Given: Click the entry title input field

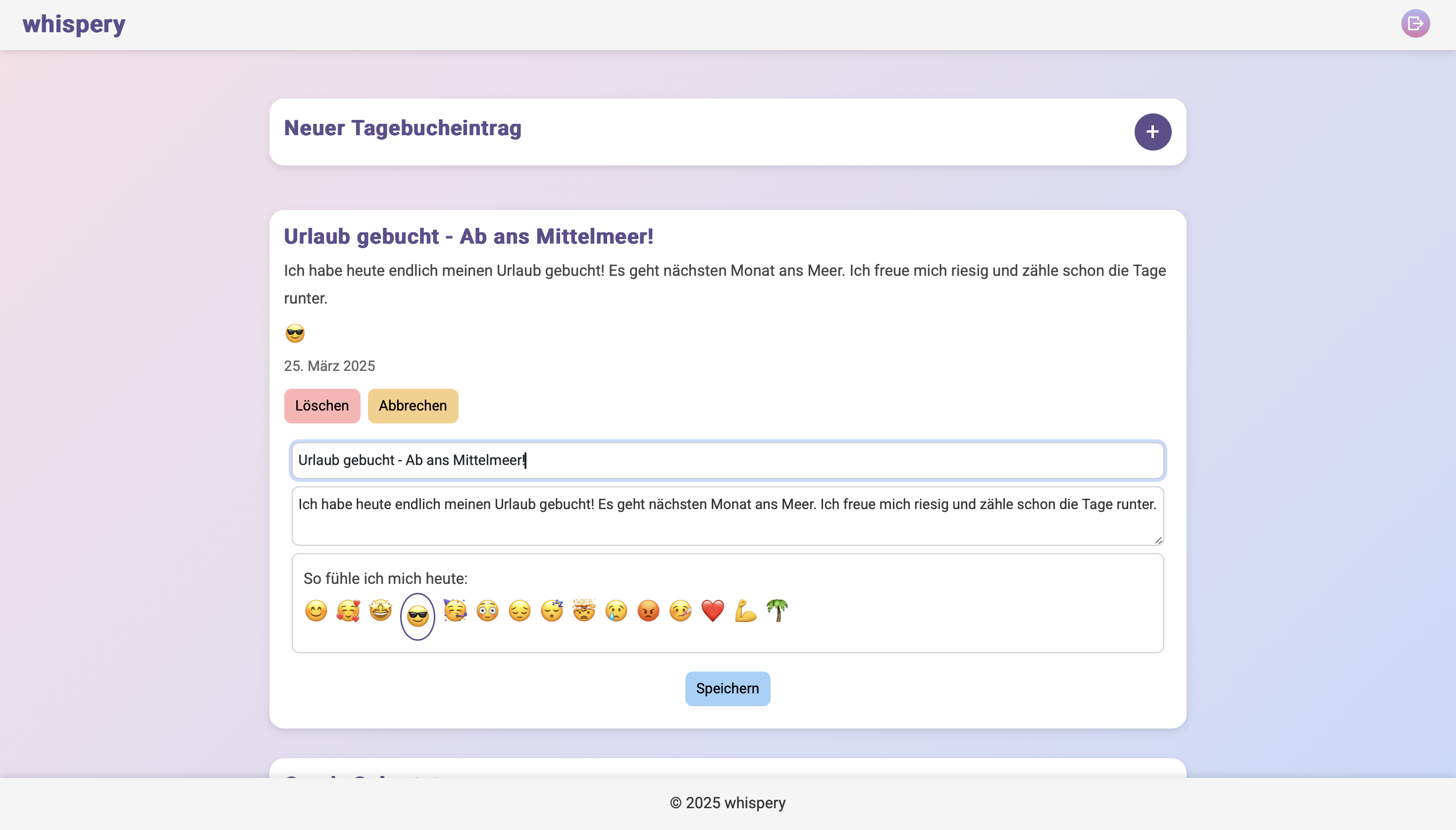Looking at the screenshot, I should coord(728,460).
